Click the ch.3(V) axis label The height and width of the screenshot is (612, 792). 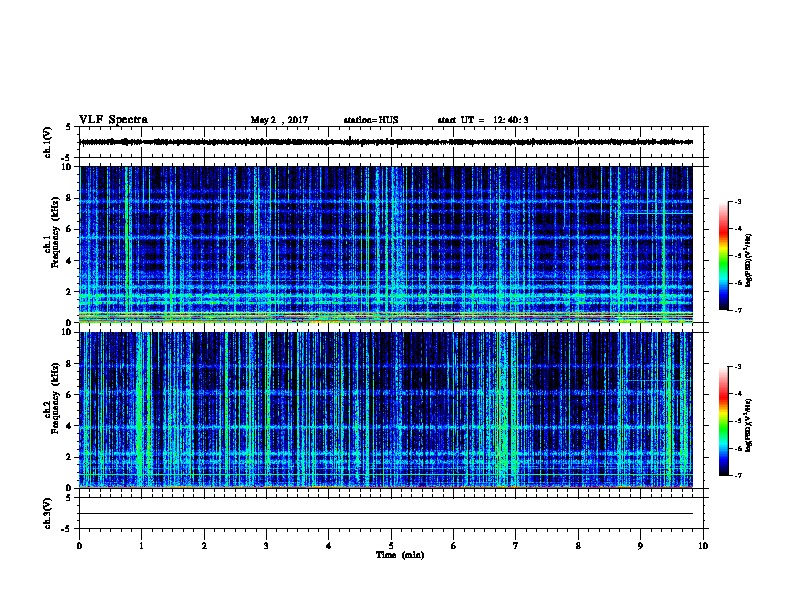coord(48,513)
